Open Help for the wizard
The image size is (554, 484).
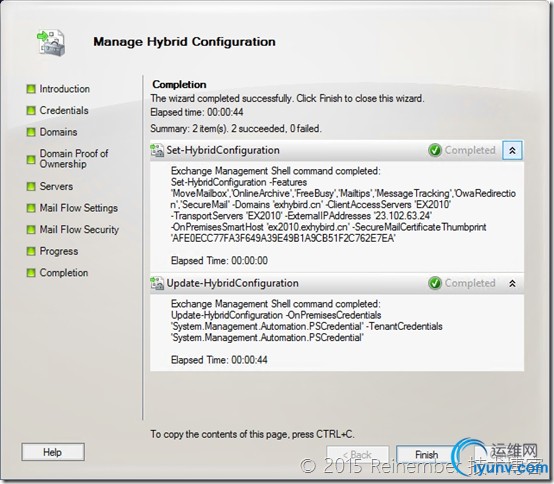coord(53,452)
